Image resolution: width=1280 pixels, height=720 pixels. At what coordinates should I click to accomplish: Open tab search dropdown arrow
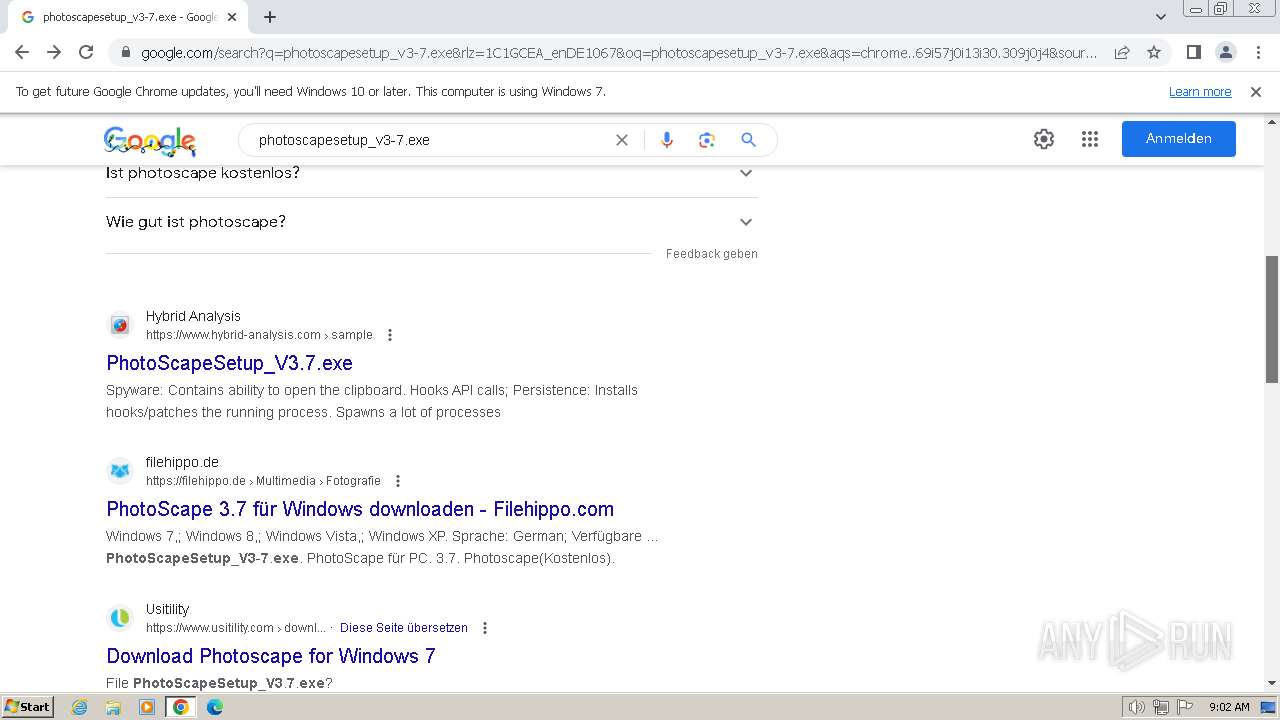tap(1161, 17)
